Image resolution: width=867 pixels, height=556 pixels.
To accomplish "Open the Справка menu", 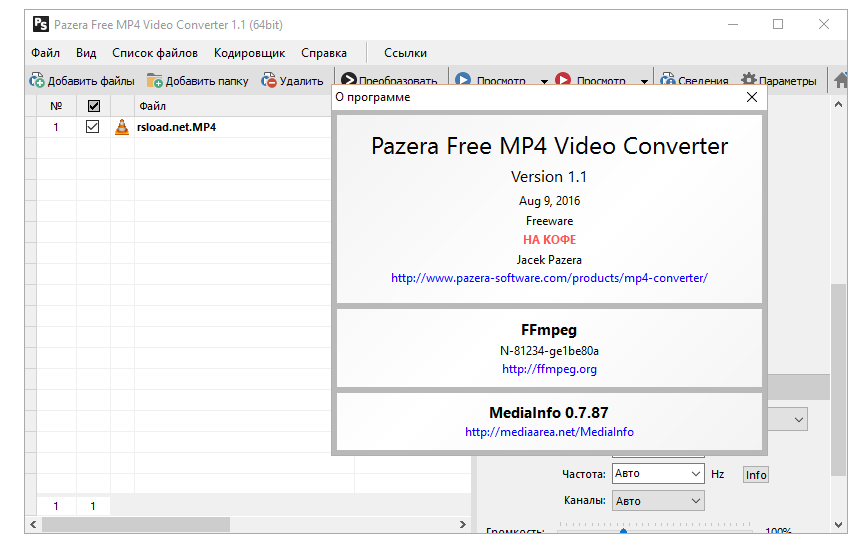I will [x=324, y=53].
